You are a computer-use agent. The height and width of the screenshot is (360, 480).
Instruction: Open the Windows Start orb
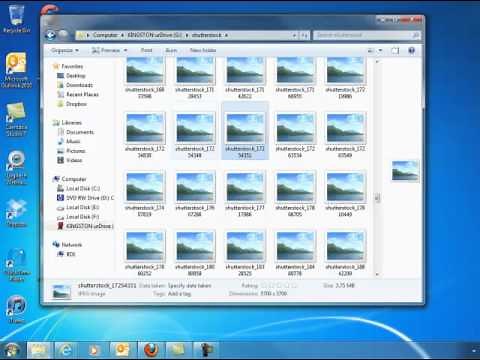point(12,350)
